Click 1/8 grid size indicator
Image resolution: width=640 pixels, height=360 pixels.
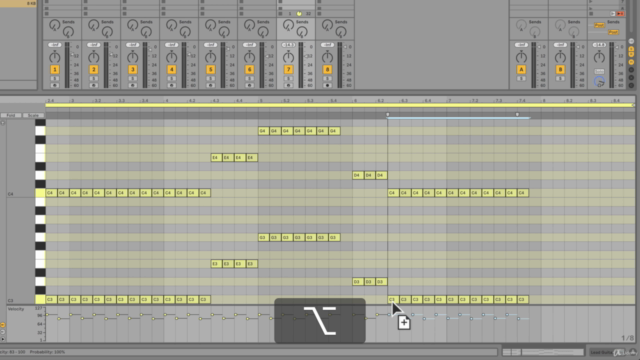coord(627,338)
